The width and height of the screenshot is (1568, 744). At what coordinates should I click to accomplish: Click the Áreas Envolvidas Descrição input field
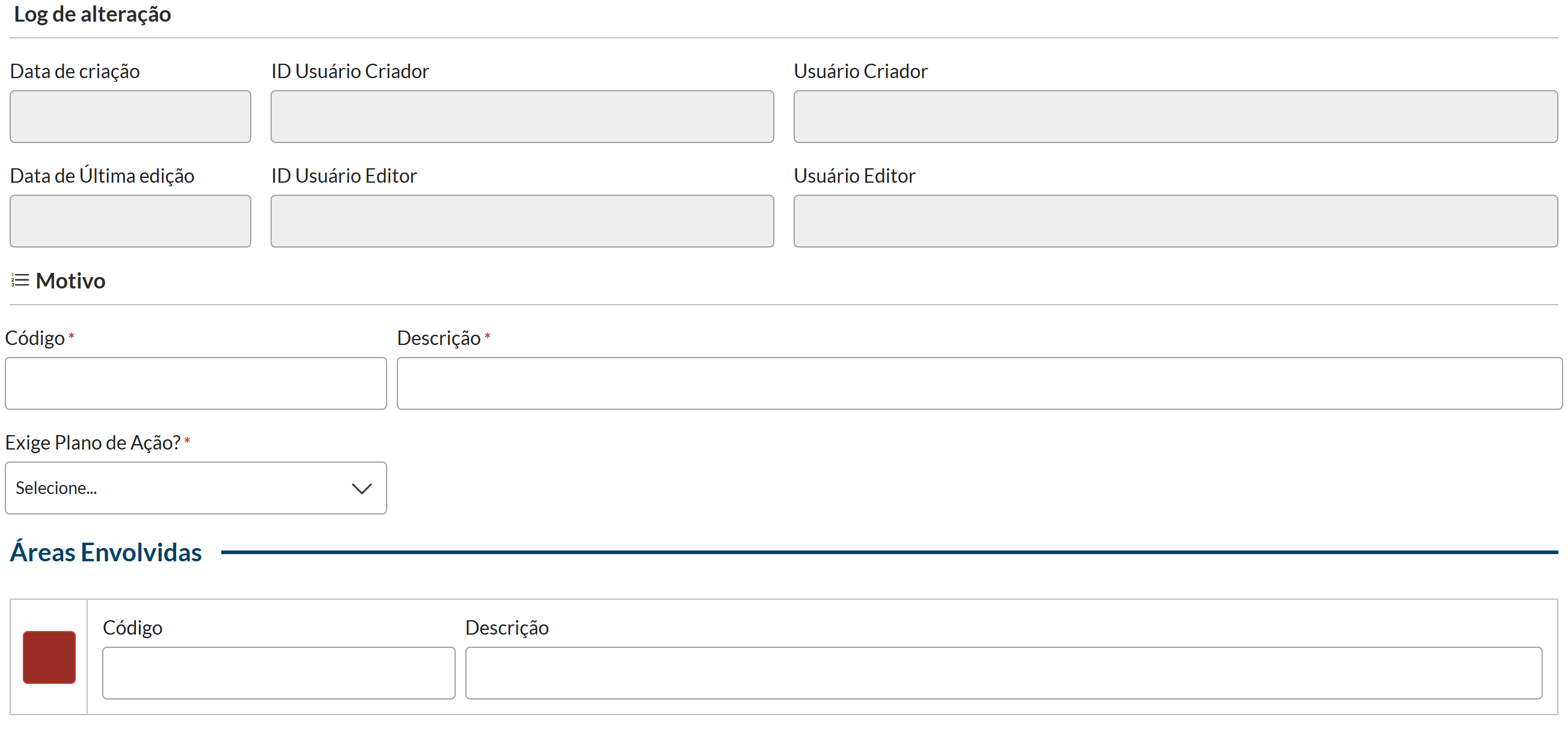pos(1003,673)
